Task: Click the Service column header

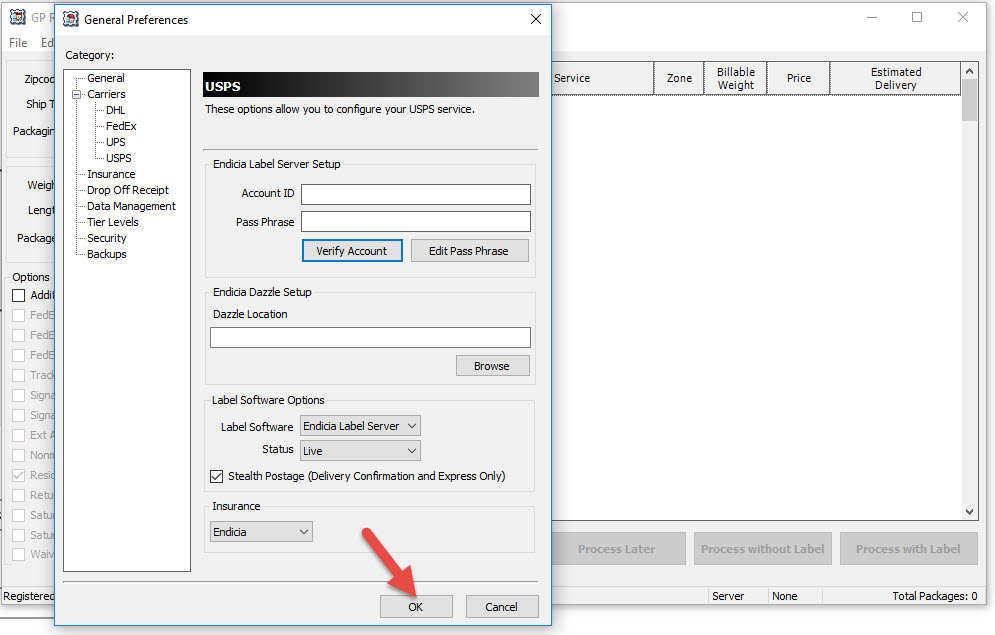Action: click(x=603, y=78)
